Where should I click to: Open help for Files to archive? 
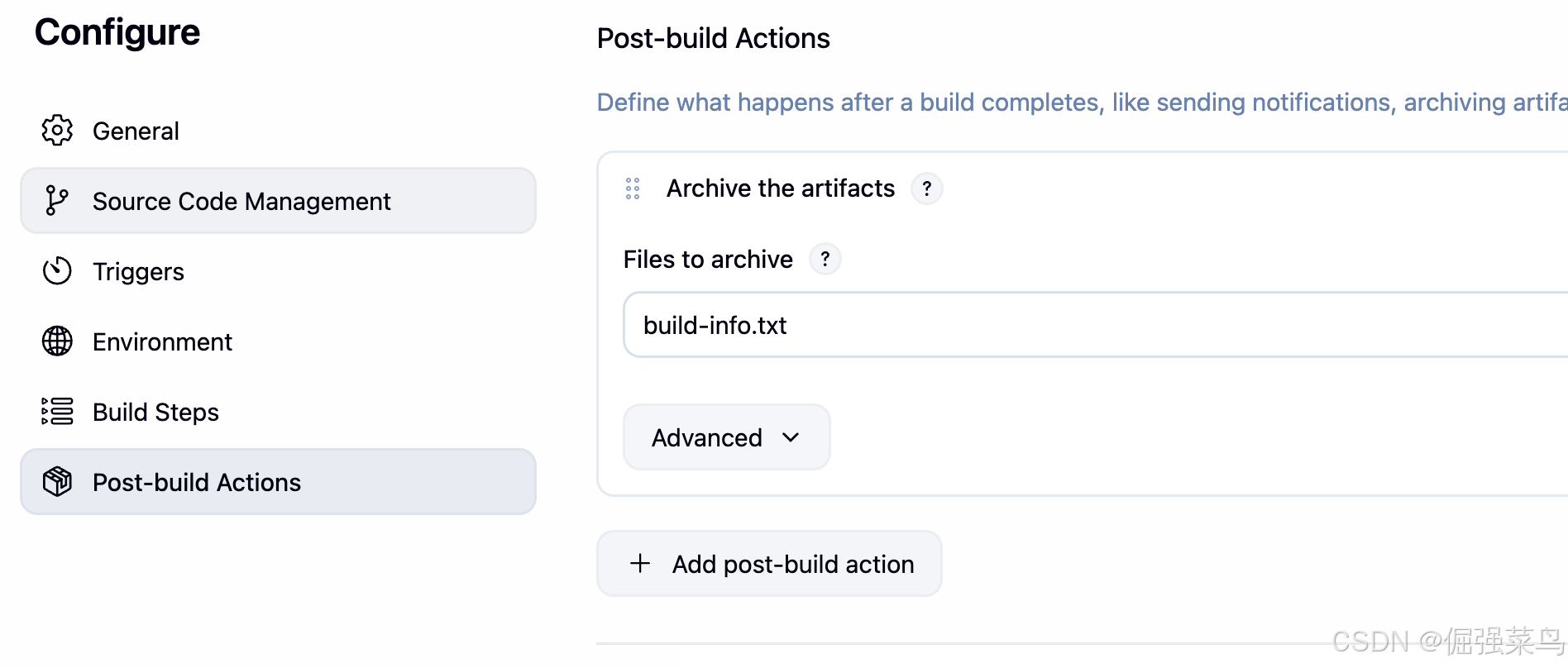click(x=825, y=260)
